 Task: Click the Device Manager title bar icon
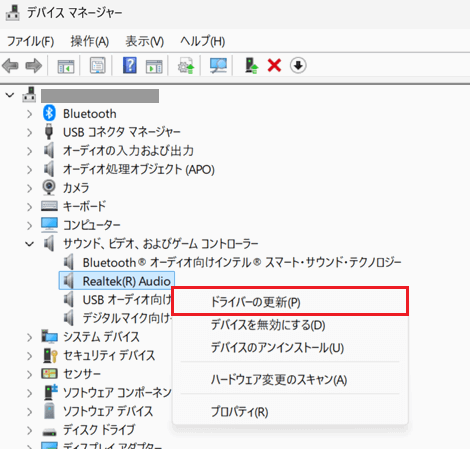tap(13, 13)
